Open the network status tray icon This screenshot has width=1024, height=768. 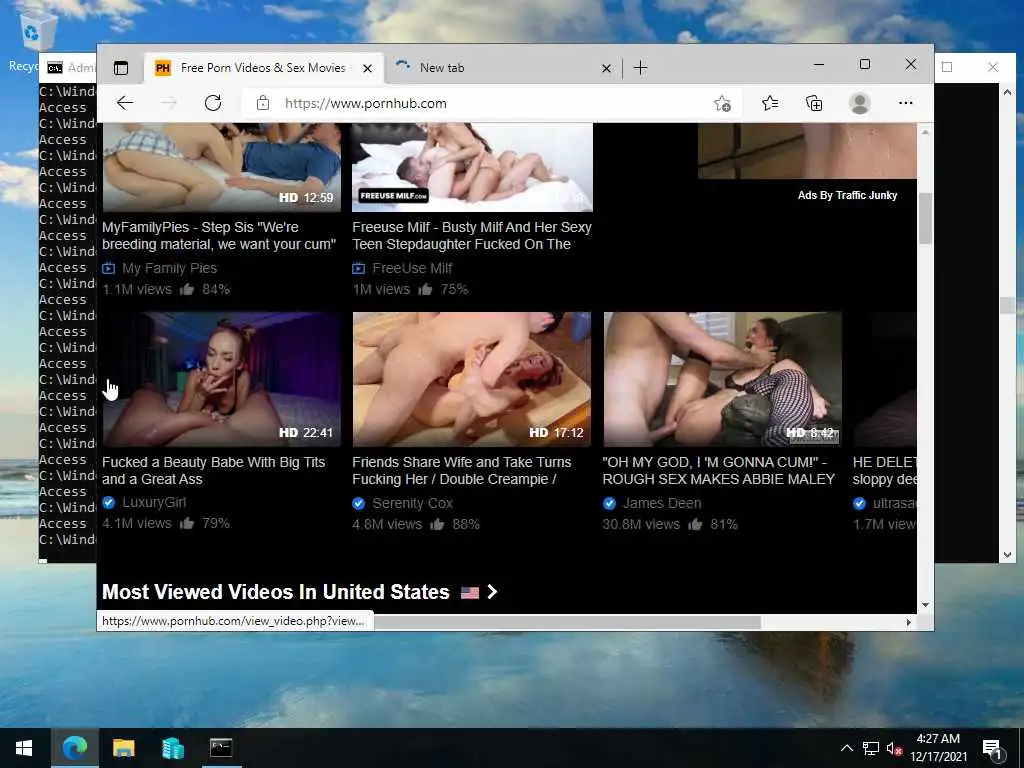point(871,748)
